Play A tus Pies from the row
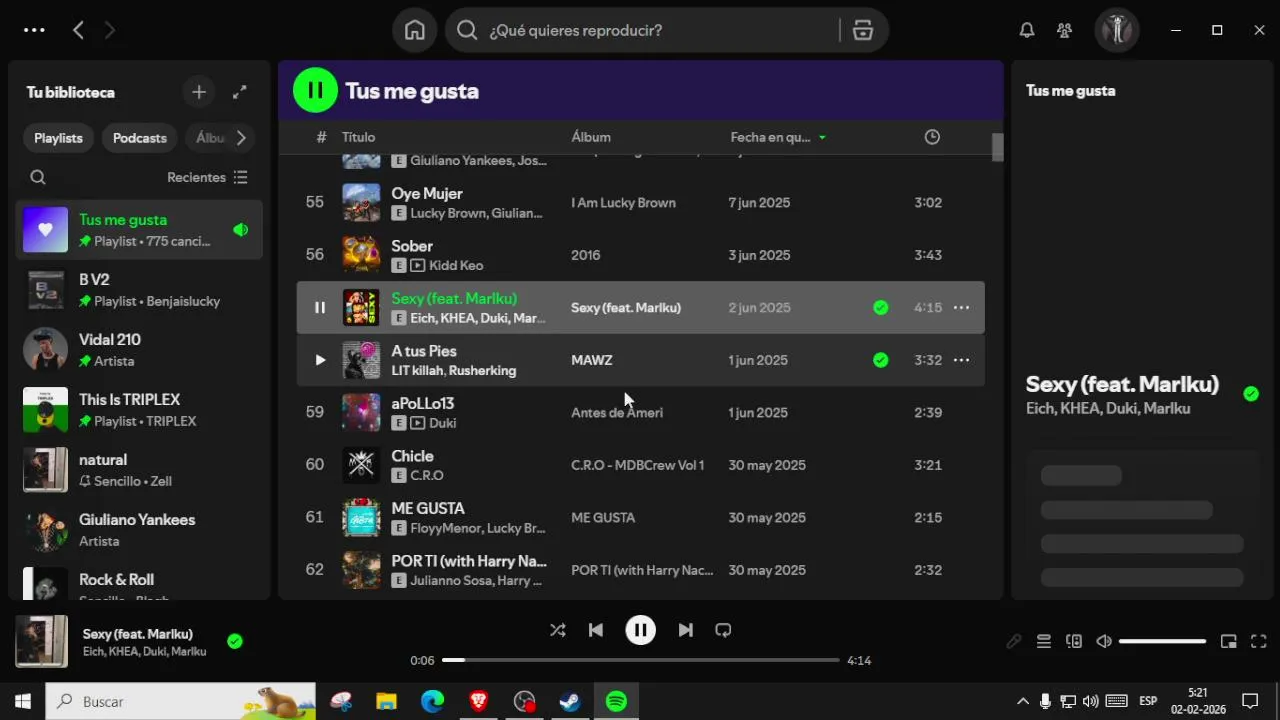 (x=320, y=360)
